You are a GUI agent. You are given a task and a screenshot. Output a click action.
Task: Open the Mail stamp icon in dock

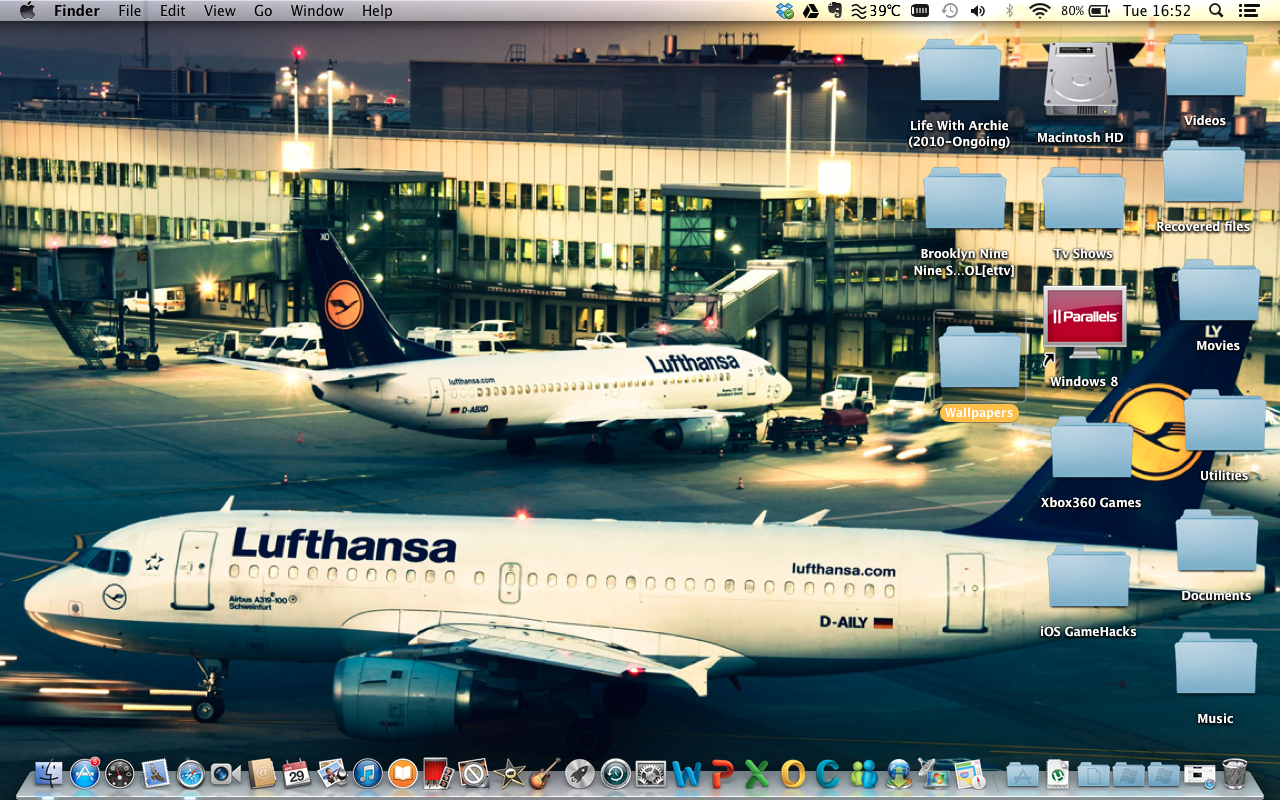pos(155,773)
